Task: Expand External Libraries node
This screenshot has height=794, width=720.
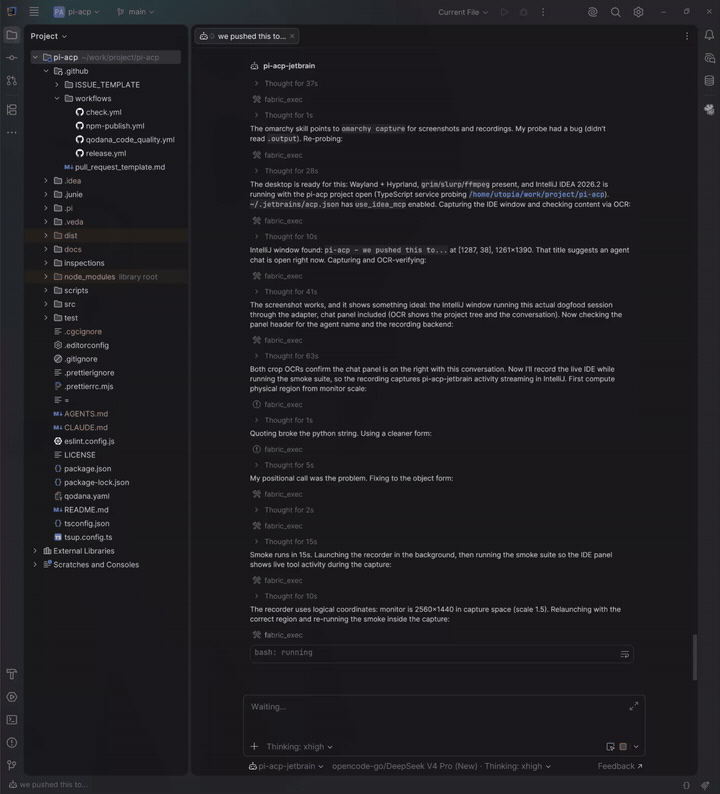Action: point(35,550)
